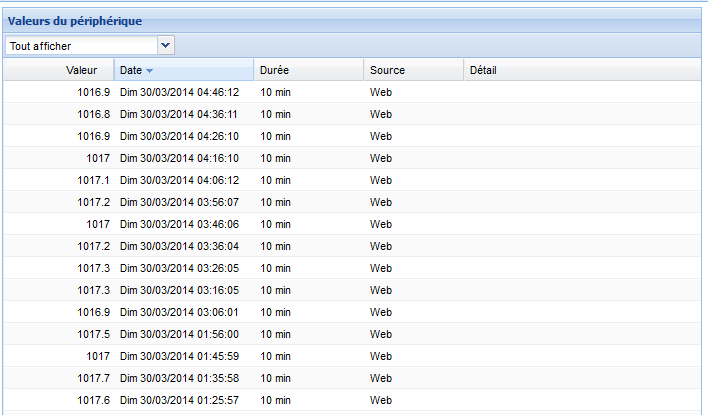The width and height of the screenshot is (708, 415).
Task: Click the row dated 30/03/2014 04:26:10
Action: point(179,136)
